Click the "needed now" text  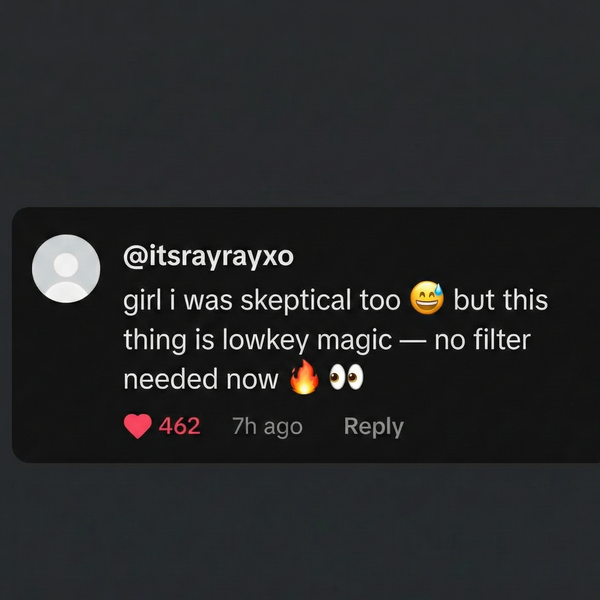pyautogui.click(x=200, y=380)
